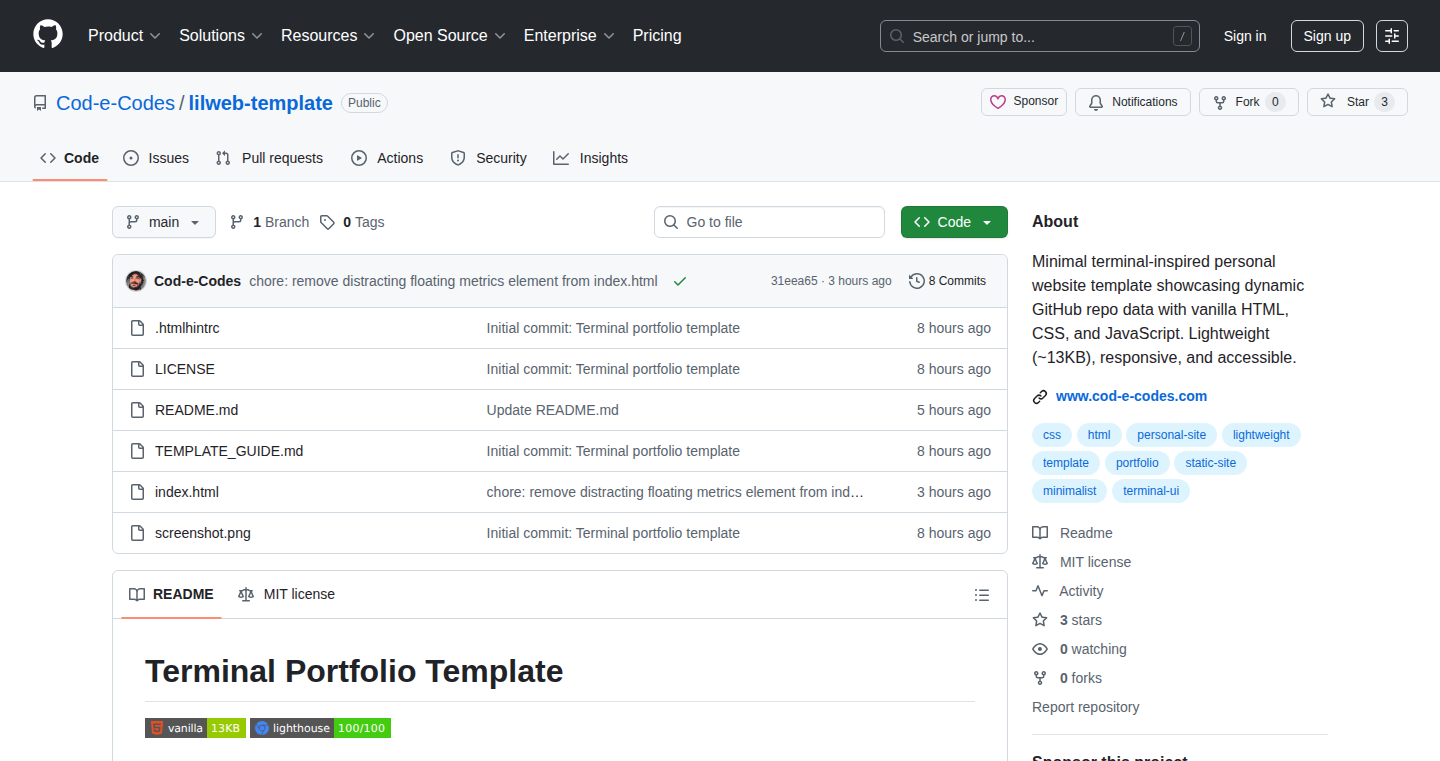
Task: Click the Go to file input
Action: [x=769, y=222]
